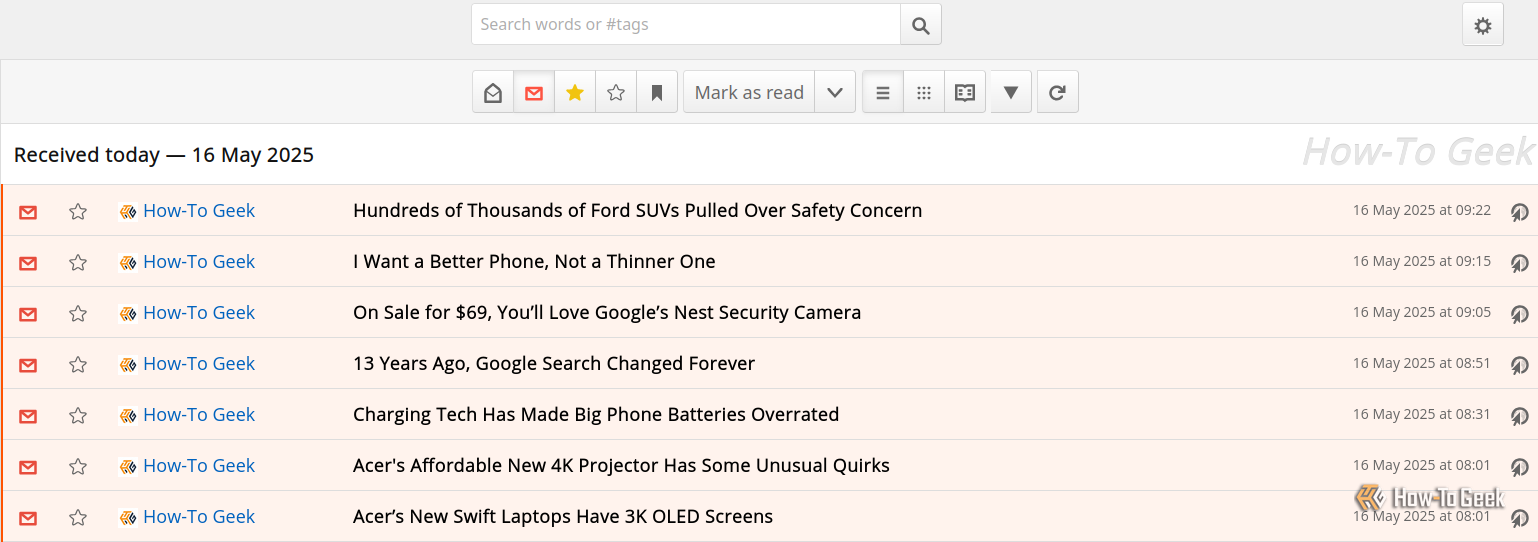Click the bookmark icon in the toolbar

click(657, 93)
